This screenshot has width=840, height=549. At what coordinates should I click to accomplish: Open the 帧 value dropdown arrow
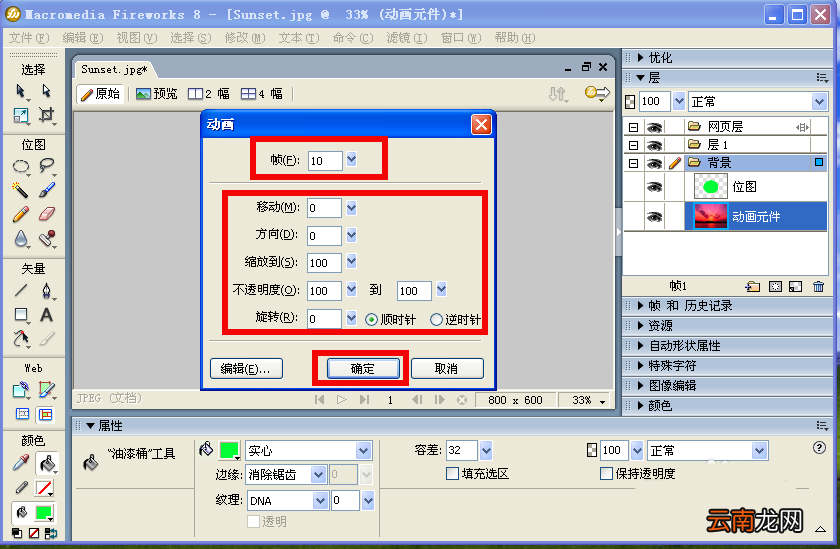coord(351,159)
